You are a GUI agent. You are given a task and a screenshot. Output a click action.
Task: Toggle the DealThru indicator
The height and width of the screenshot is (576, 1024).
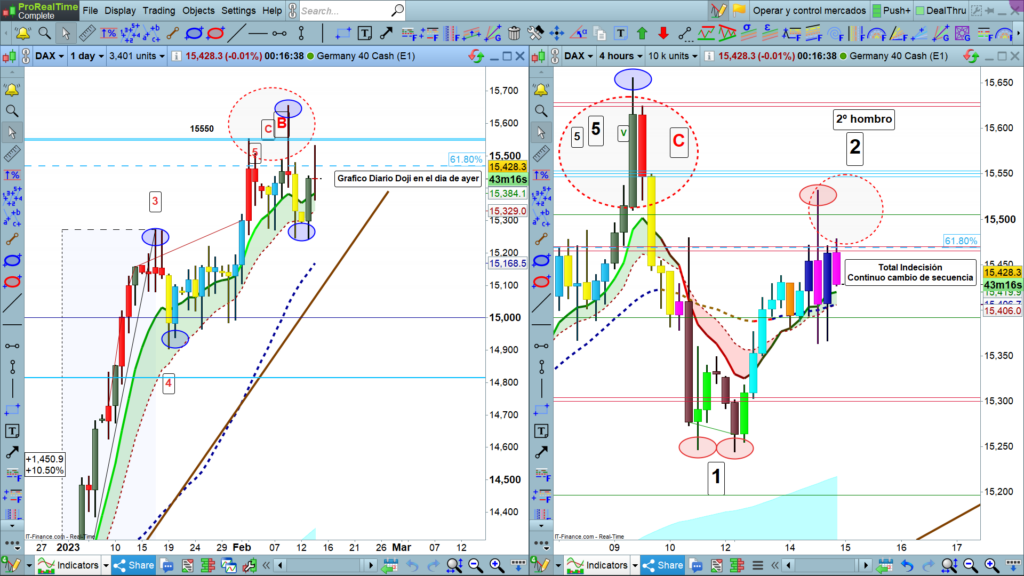[938, 10]
